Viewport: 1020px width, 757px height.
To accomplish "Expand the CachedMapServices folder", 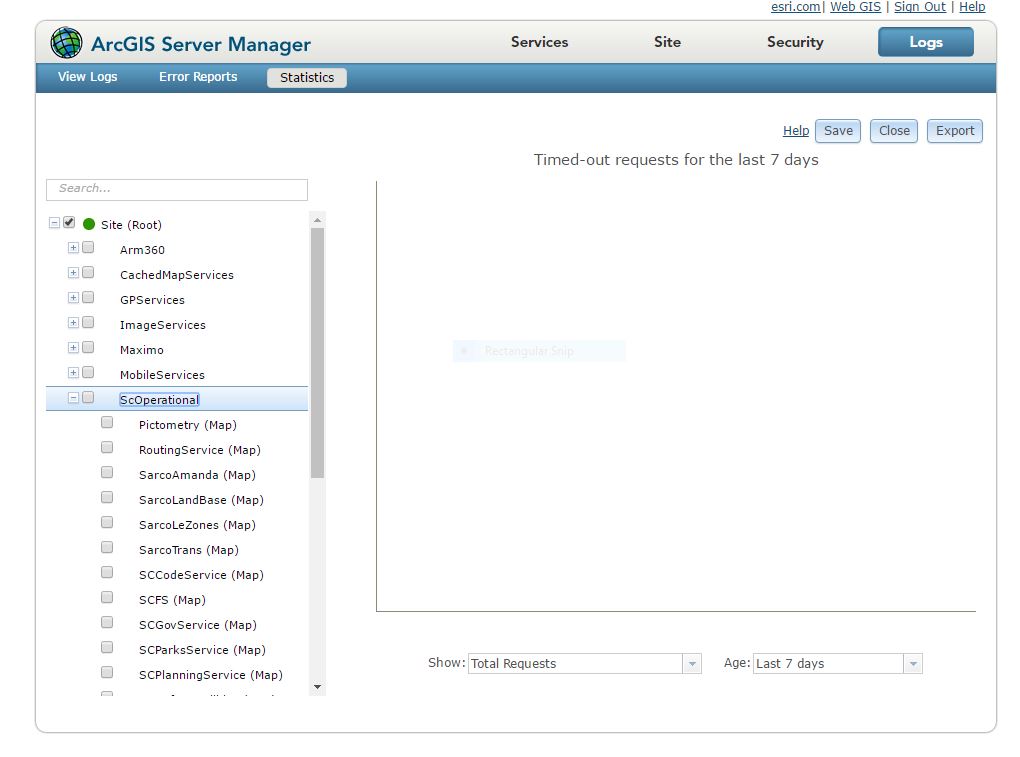I will click(x=74, y=273).
